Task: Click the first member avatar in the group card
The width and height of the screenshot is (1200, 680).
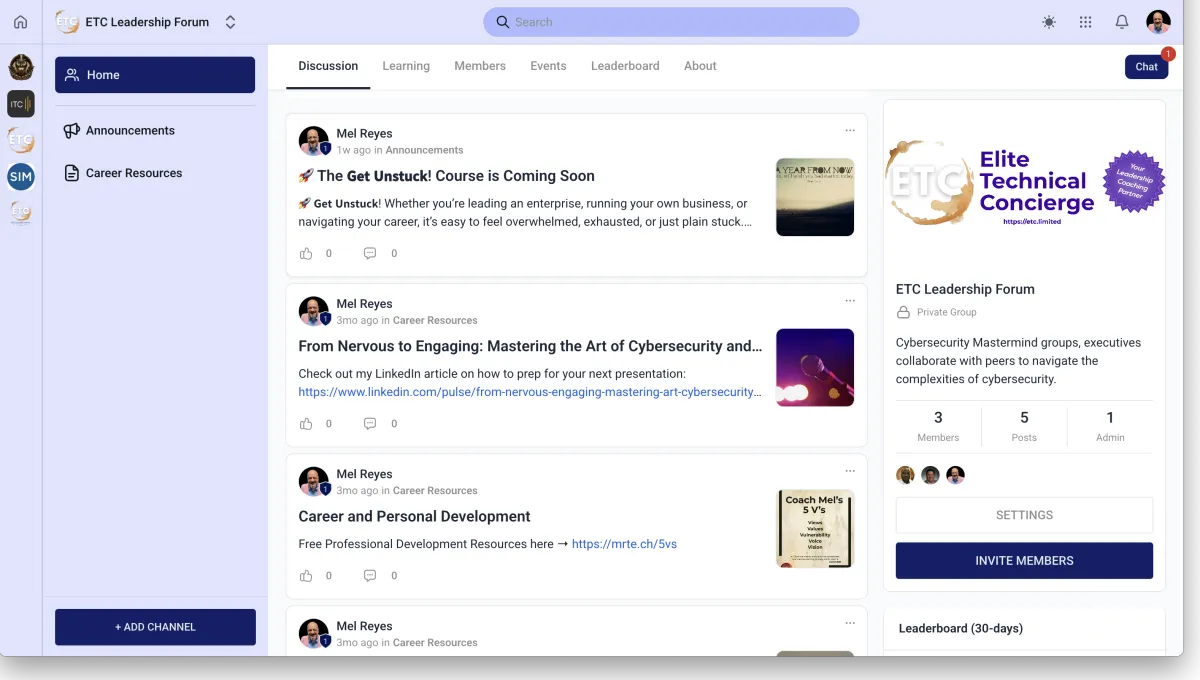Action: click(x=905, y=475)
